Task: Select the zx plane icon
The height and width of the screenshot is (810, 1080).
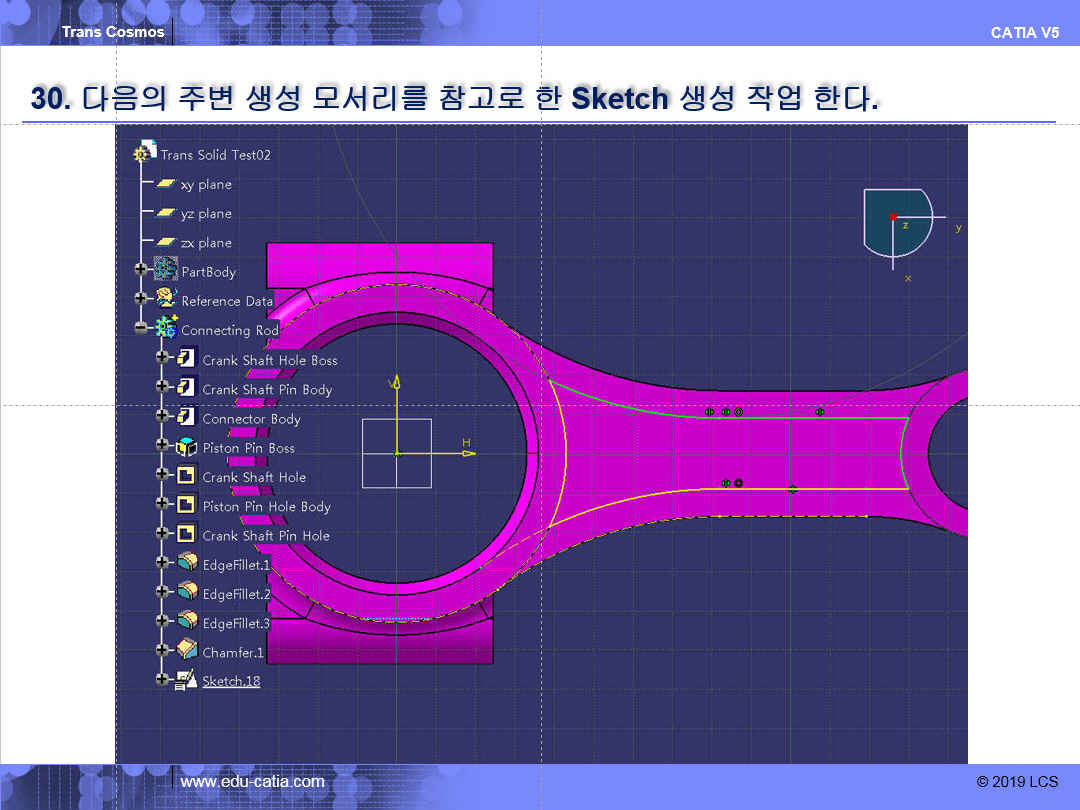Action: coord(166,243)
